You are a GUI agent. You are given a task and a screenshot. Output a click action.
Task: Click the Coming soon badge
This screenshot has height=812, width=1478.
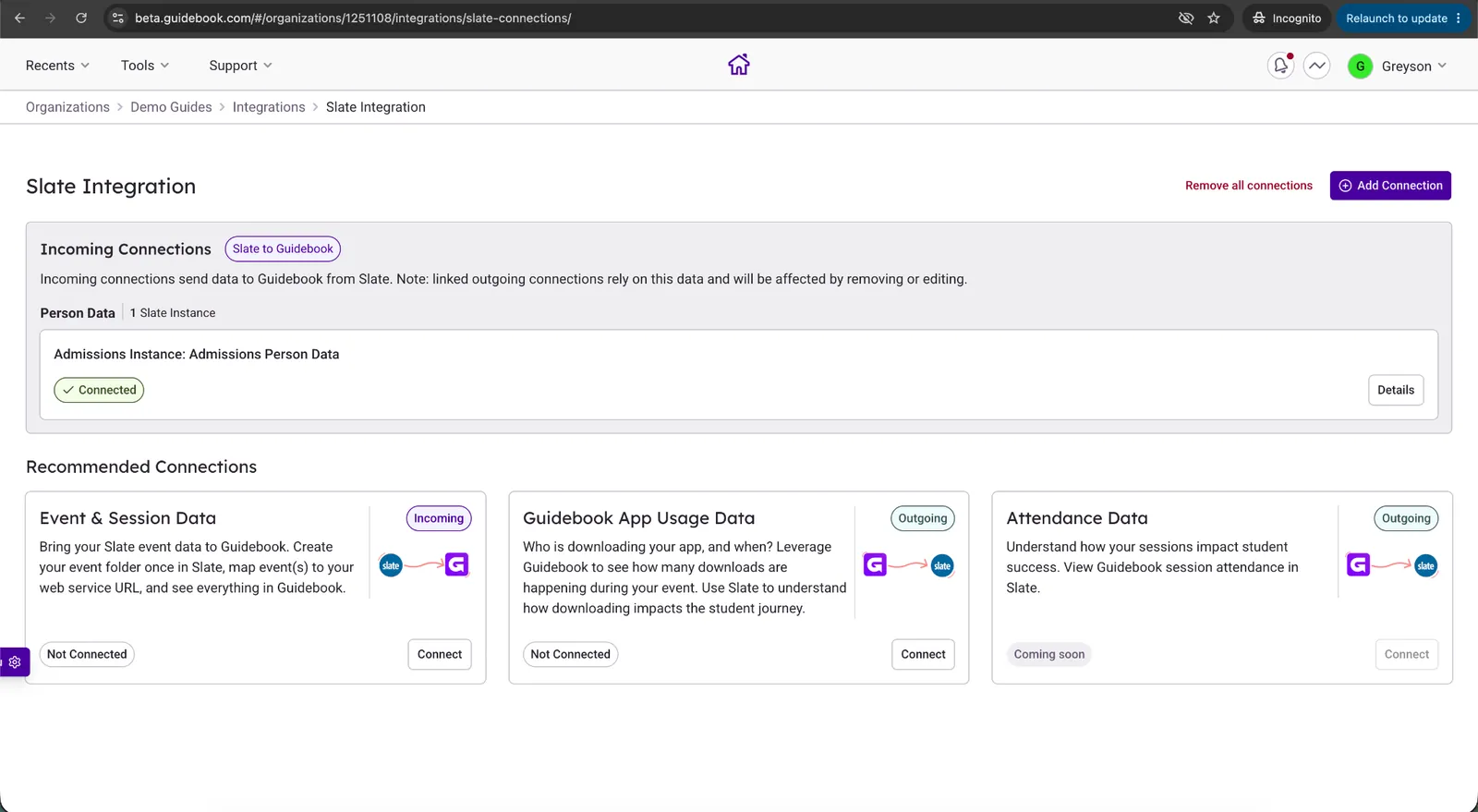(x=1049, y=654)
